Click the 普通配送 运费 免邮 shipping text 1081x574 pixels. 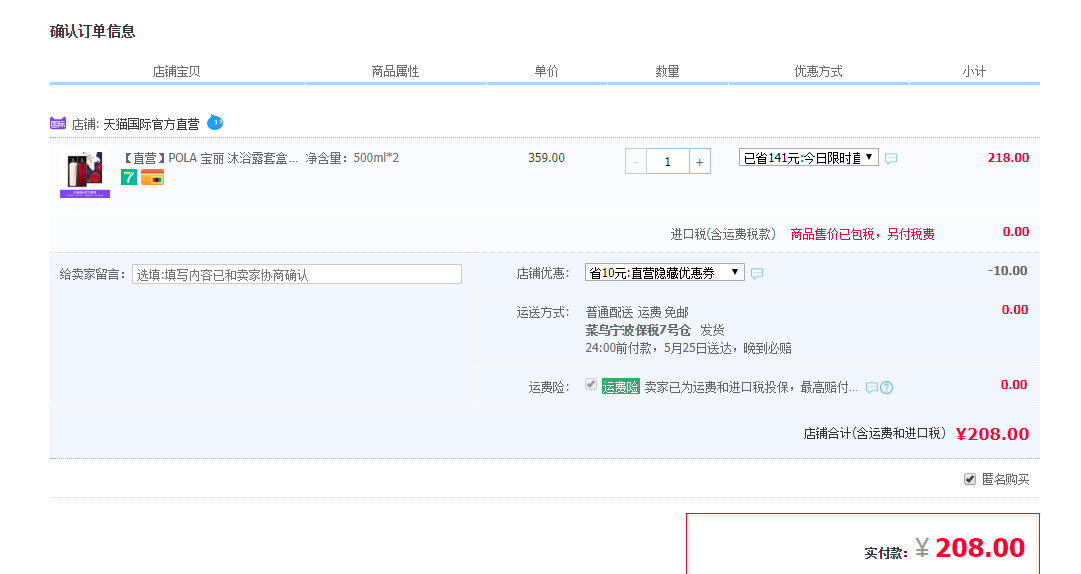click(x=637, y=312)
